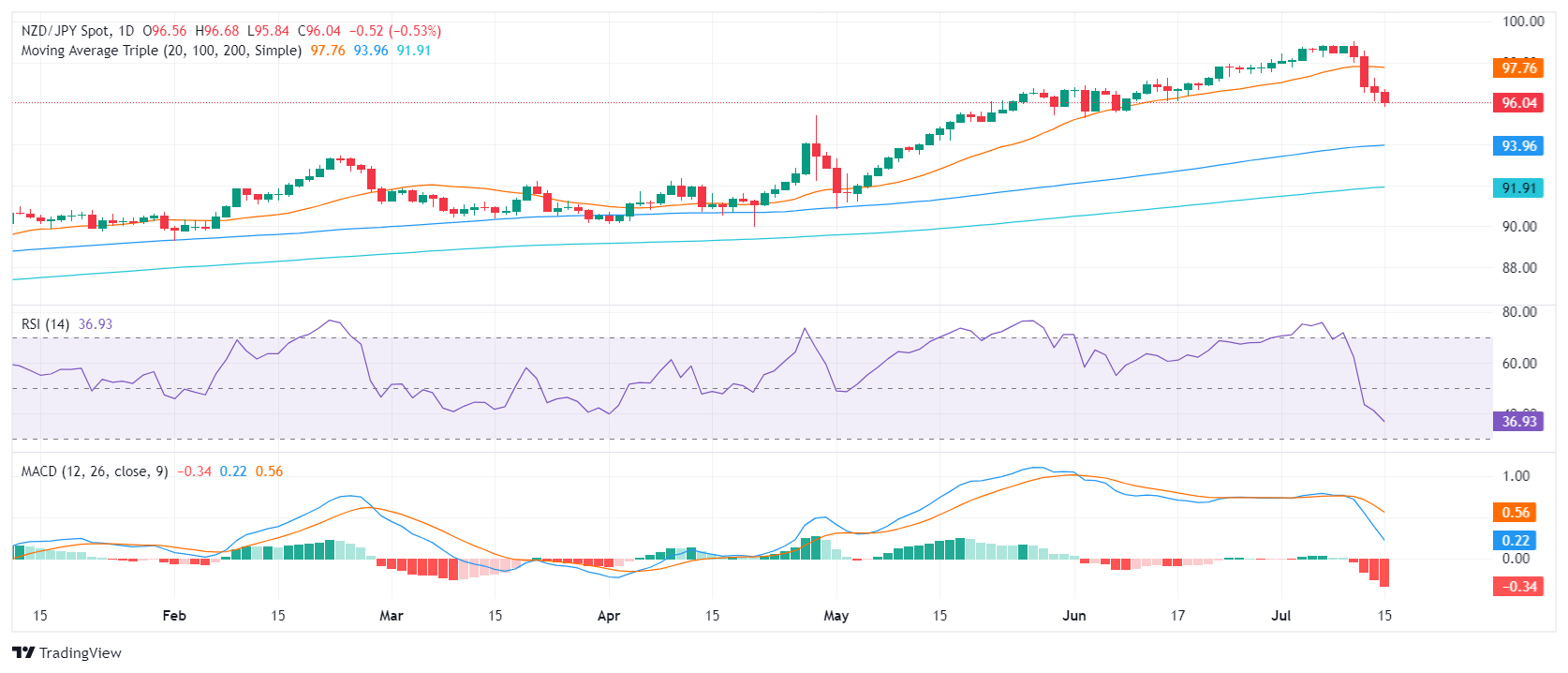Click the Feb label on time axis
The height and width of the screenshot is (673, 1568).
pyautogui.click(x=174, y=616)
